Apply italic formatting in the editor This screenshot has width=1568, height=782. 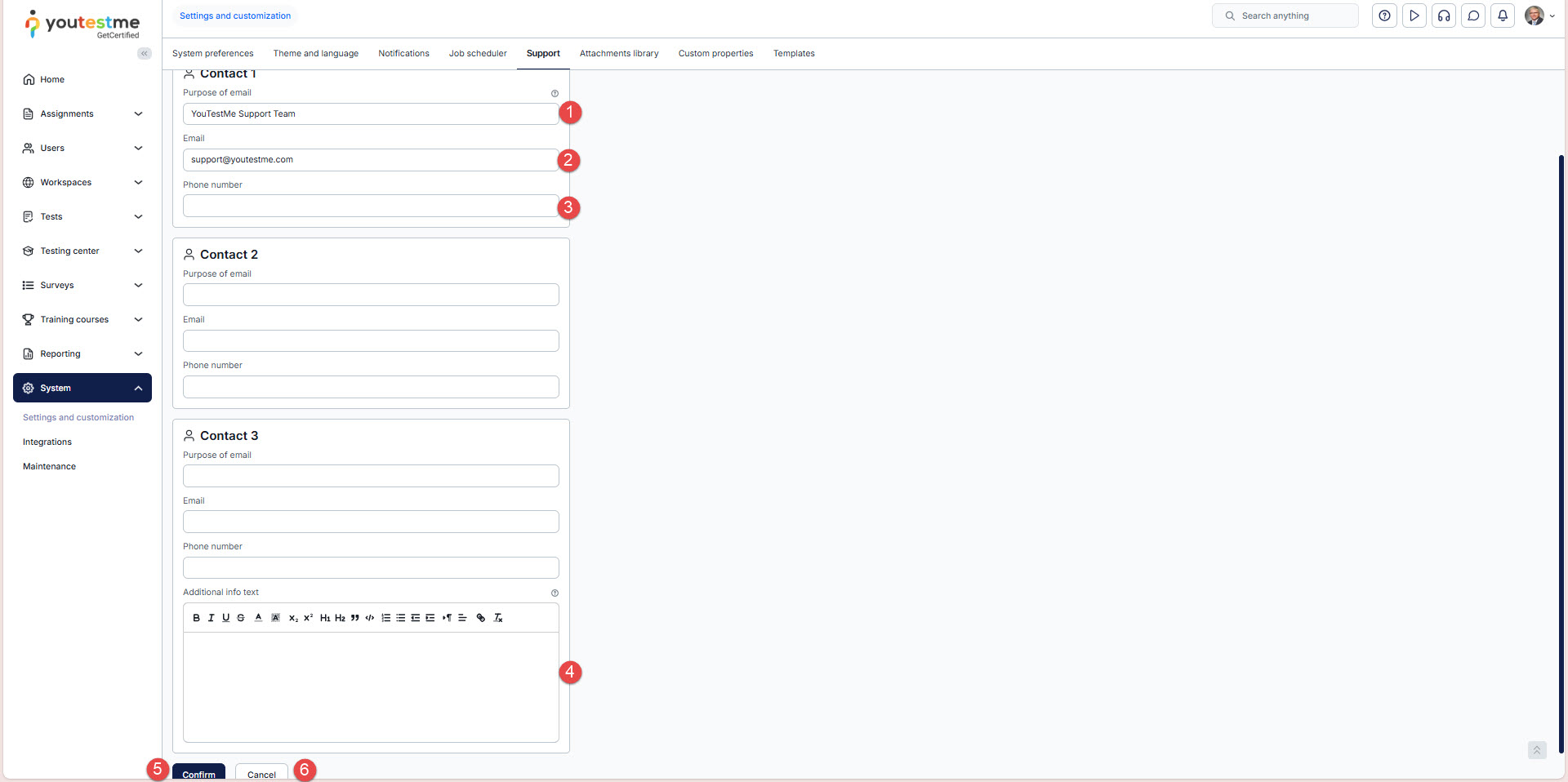pos(211,618)
